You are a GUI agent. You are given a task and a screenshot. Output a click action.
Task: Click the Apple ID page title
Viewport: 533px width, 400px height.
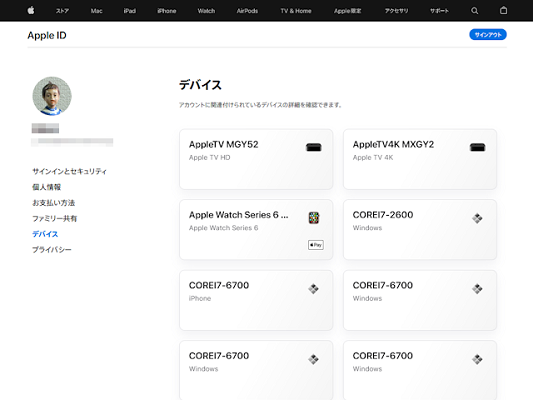47,35
